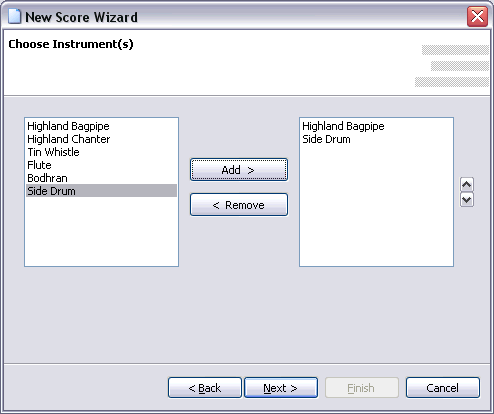Close the New Score Wizard window

[x=477, y=16]
